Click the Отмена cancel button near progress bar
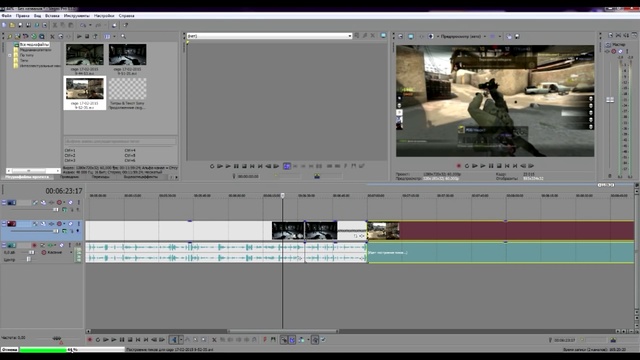The image size is (640, 360). coord(9,350)
